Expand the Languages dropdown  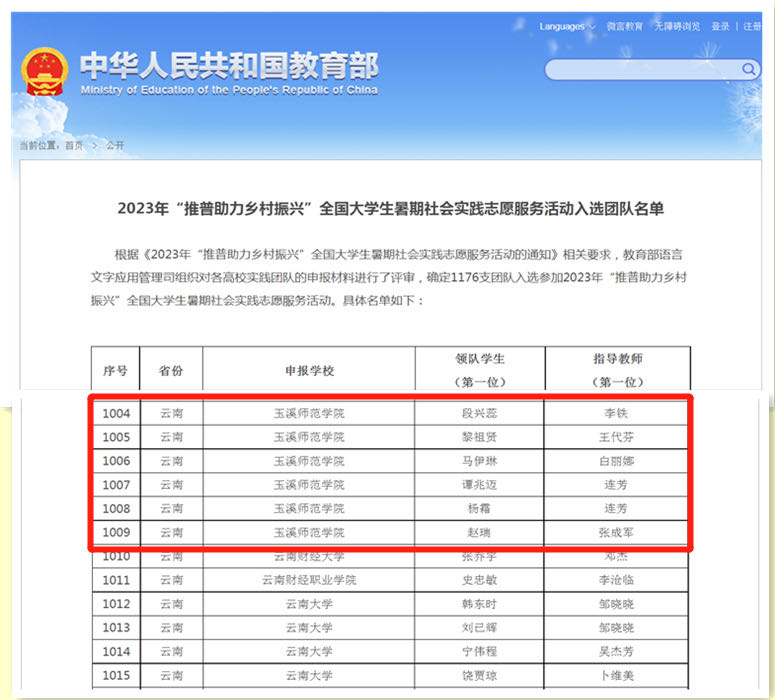[566, 27]
